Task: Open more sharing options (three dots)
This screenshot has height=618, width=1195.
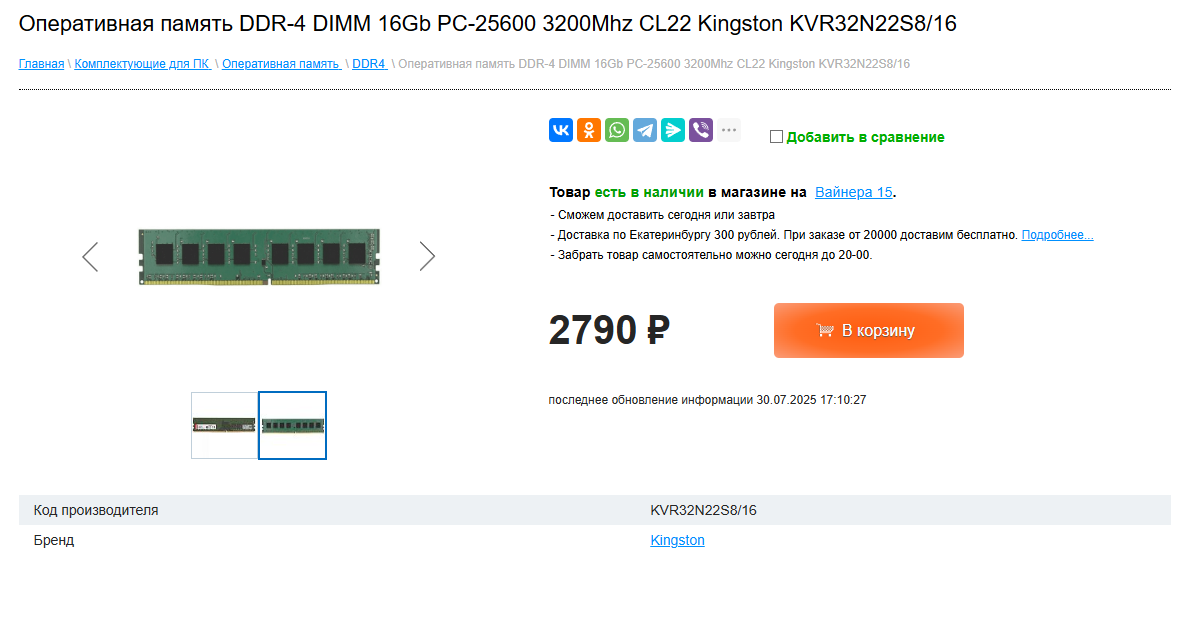Action: click(729, 130)
